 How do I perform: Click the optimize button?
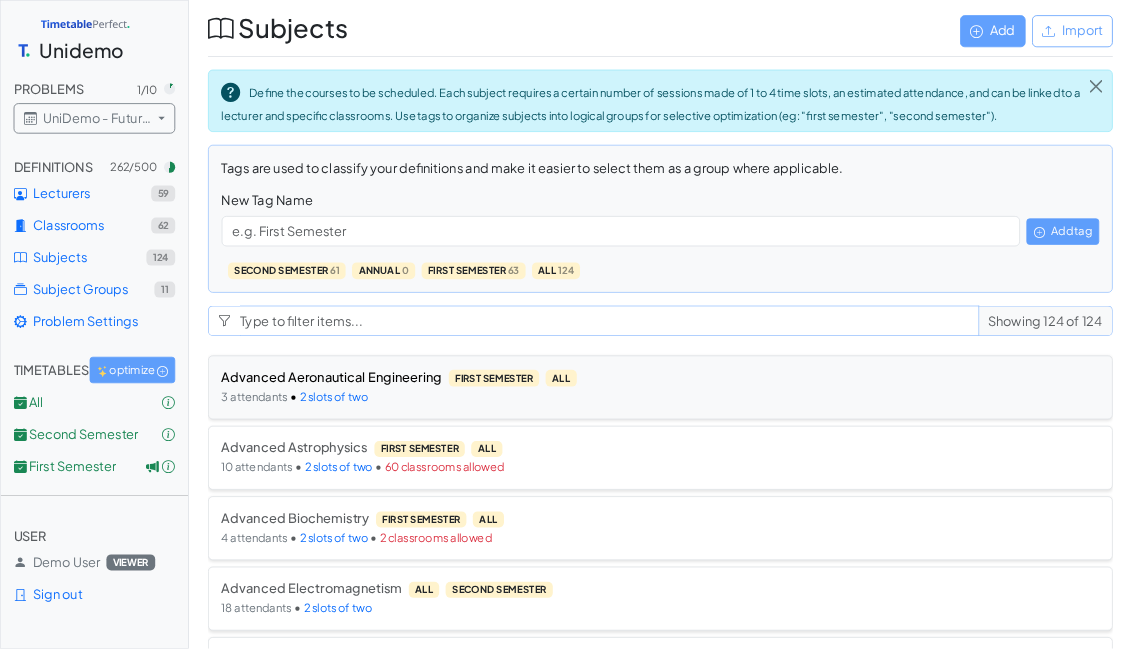(x=132, y=370)
